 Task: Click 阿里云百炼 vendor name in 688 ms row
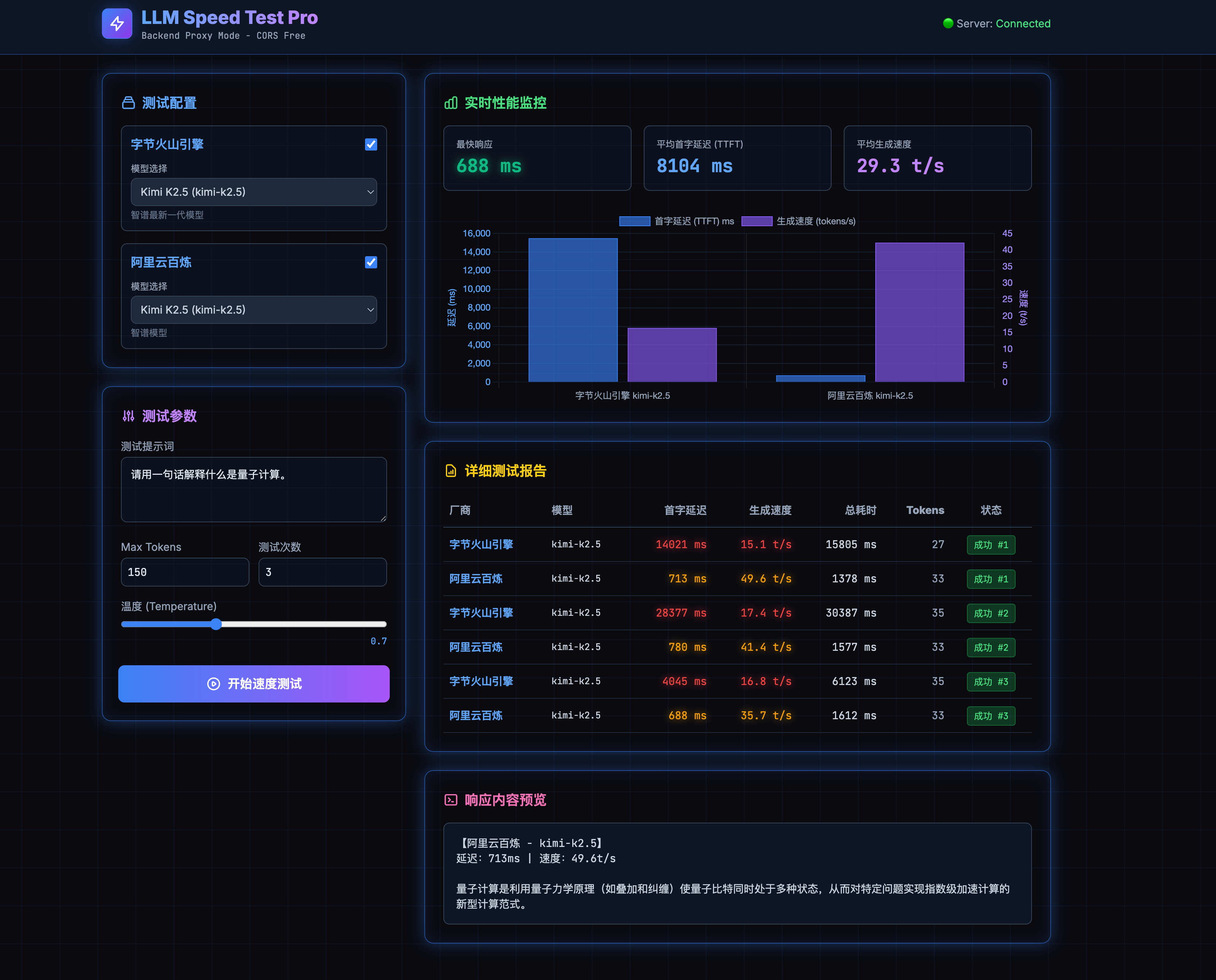475,716
